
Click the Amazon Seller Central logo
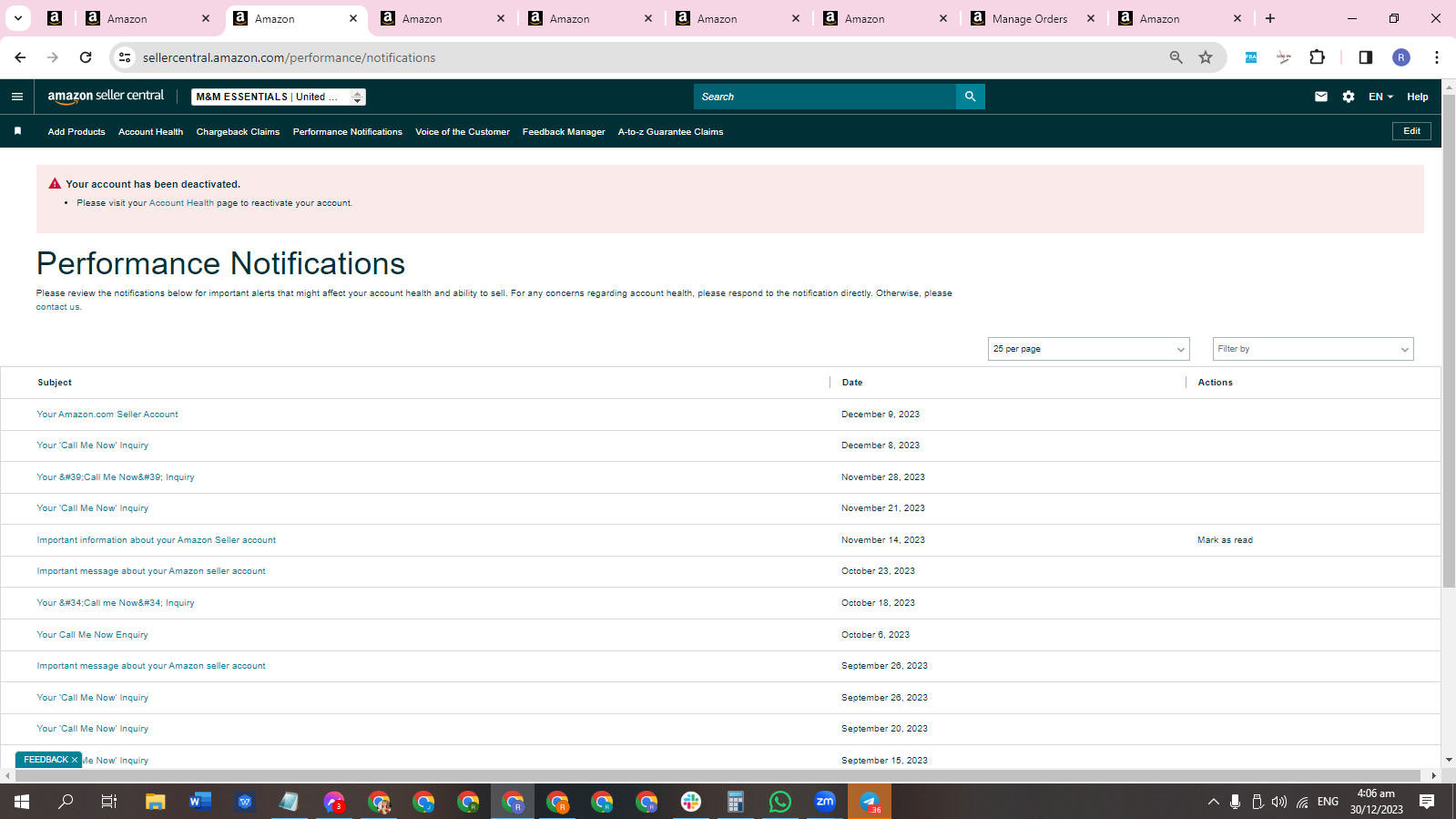[106, 96]
